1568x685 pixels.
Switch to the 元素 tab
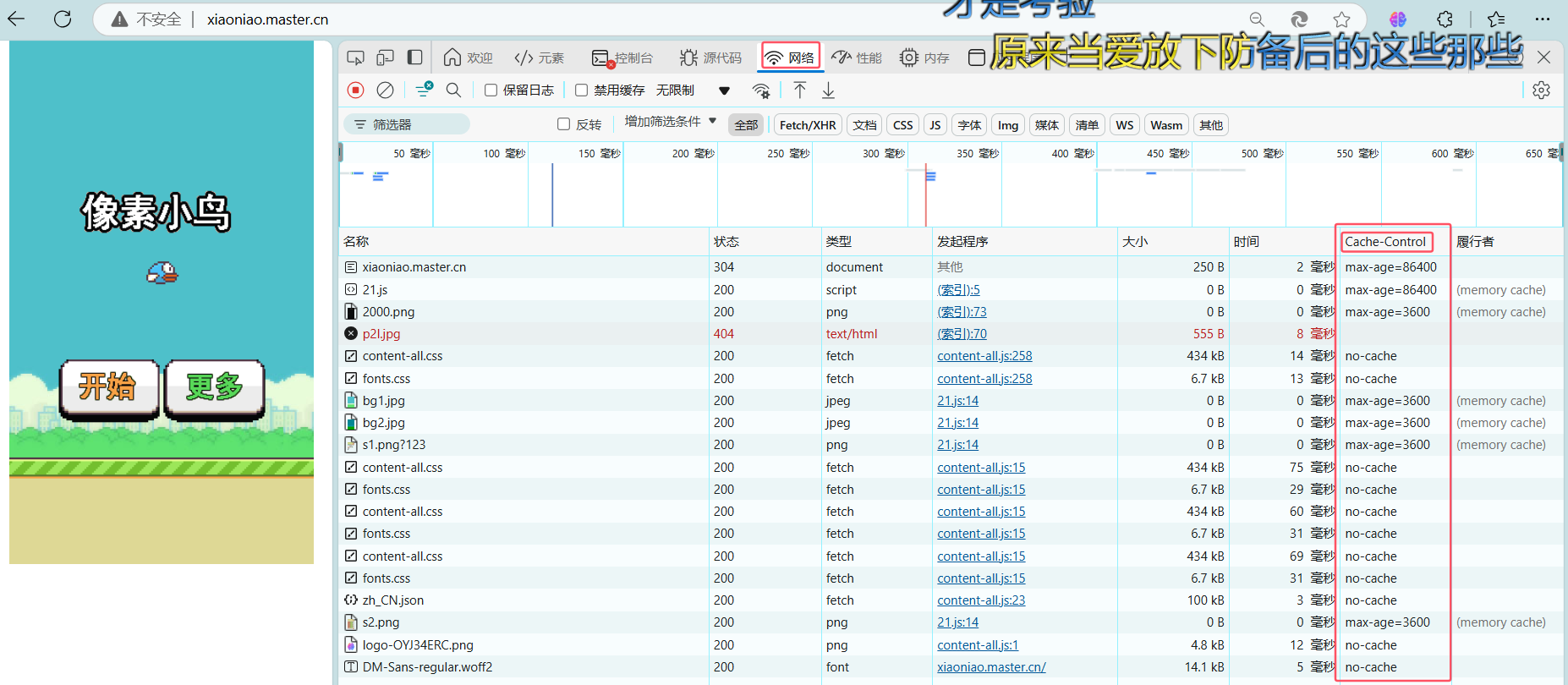coord(540,58)
